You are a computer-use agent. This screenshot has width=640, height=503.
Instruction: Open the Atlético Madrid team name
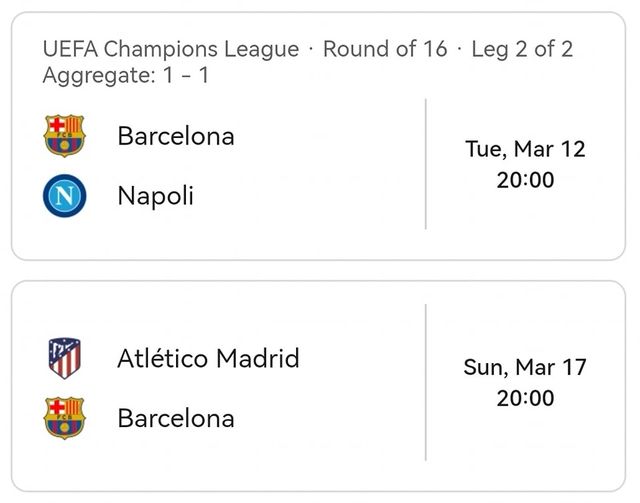click(x=209, y=358)
